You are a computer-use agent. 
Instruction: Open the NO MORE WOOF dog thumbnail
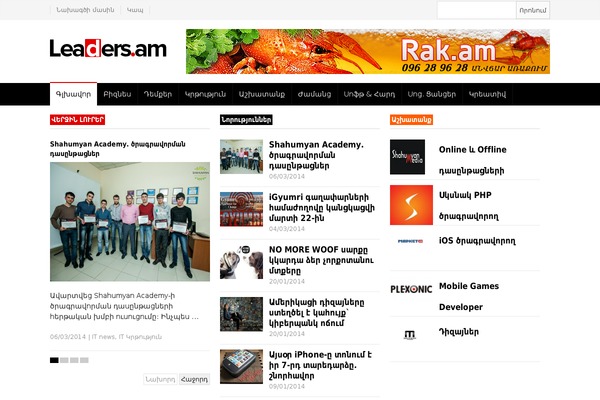click(241, 261)
